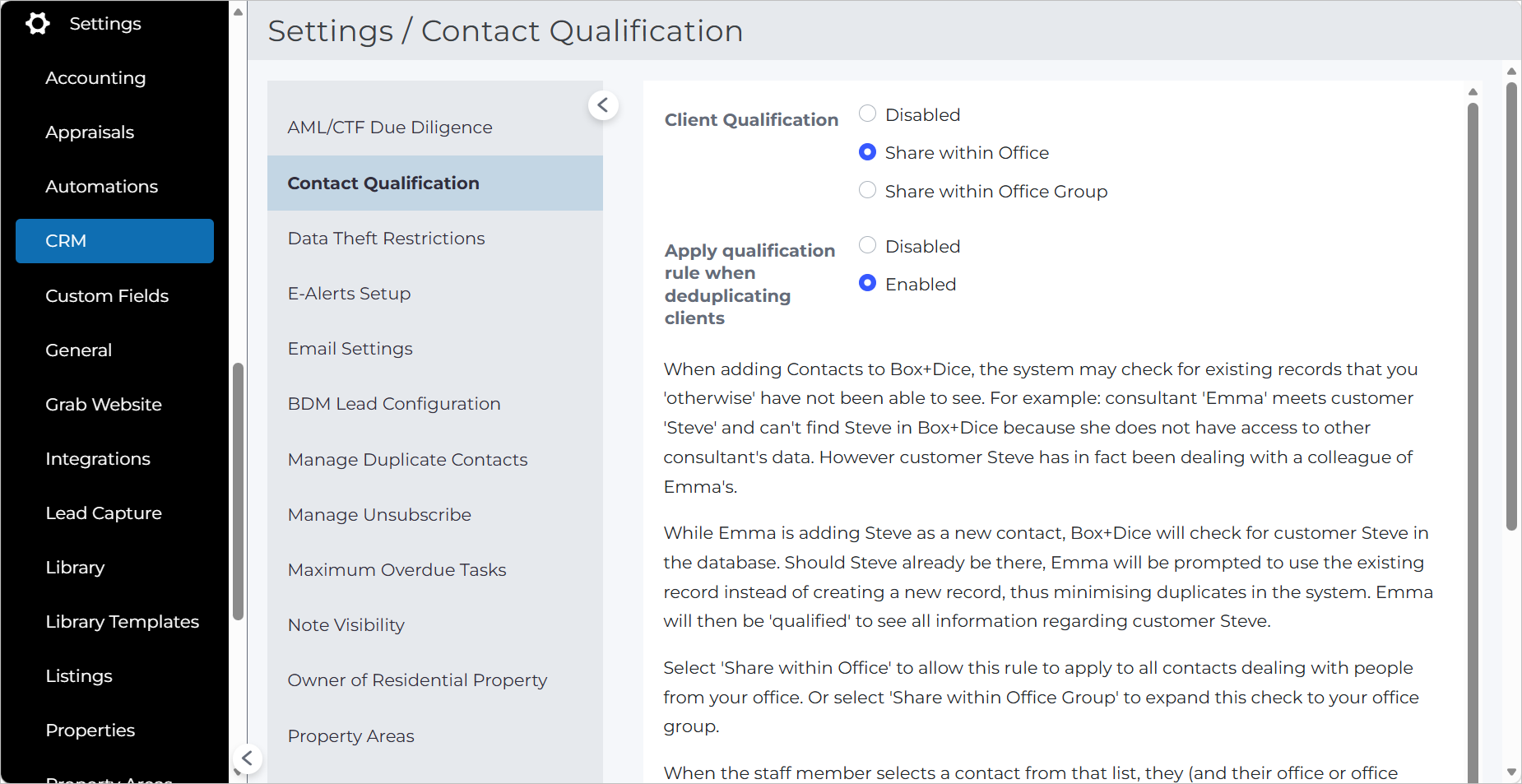This screenshot has height=784, width=1522.
Task: Open AML/CTF Due Diligence settings
Action: point(390,128)
